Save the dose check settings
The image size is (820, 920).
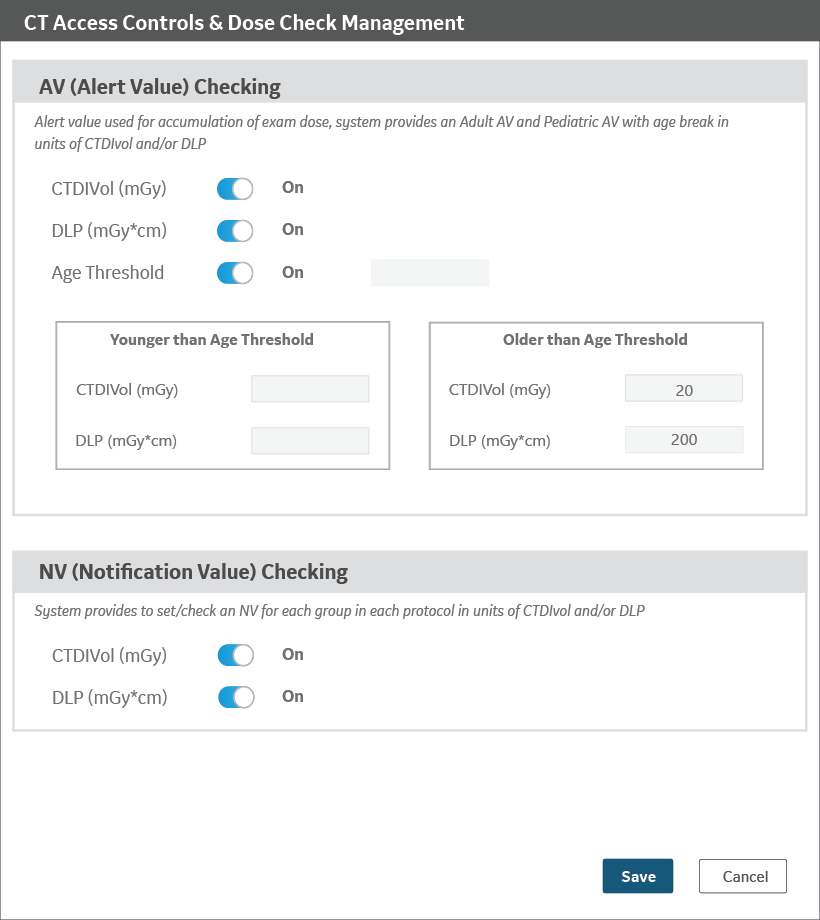coord(638,876)
